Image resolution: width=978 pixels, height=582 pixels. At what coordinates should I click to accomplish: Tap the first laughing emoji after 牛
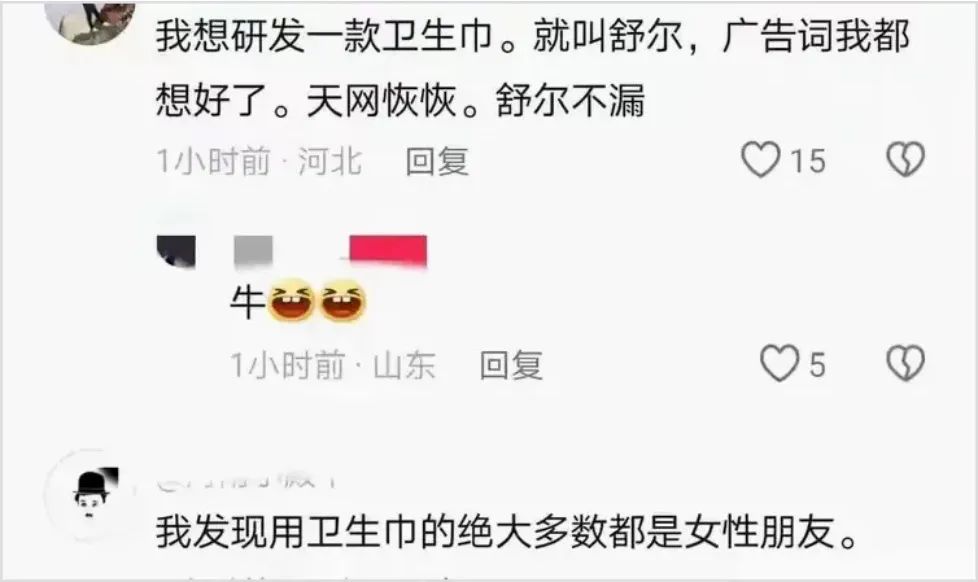[291, 301]
